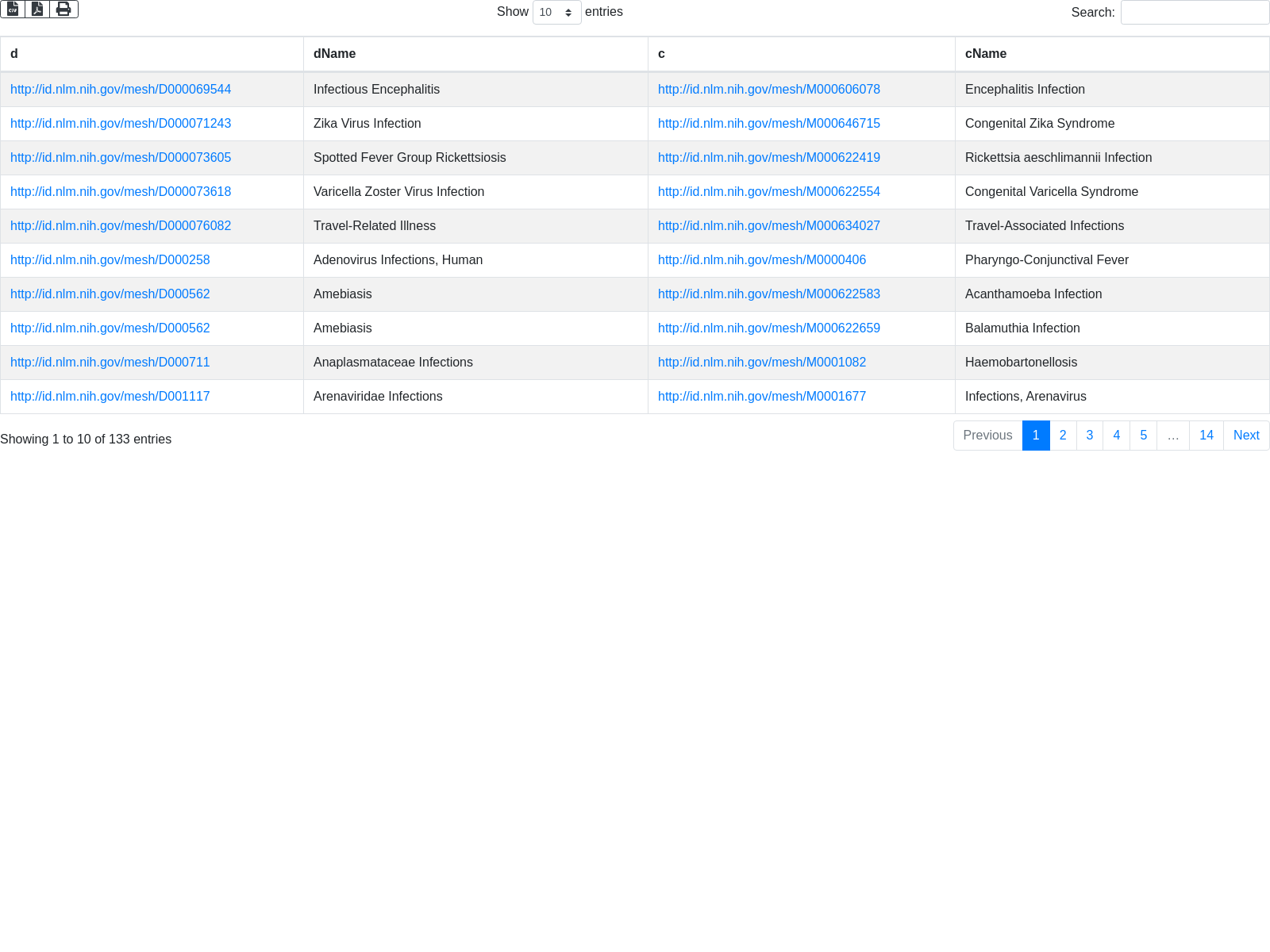Open the M0001082 Haemobartonellosis concept link
The image size is (1270, 952).
pyautogui.click(x=761, y=363)
